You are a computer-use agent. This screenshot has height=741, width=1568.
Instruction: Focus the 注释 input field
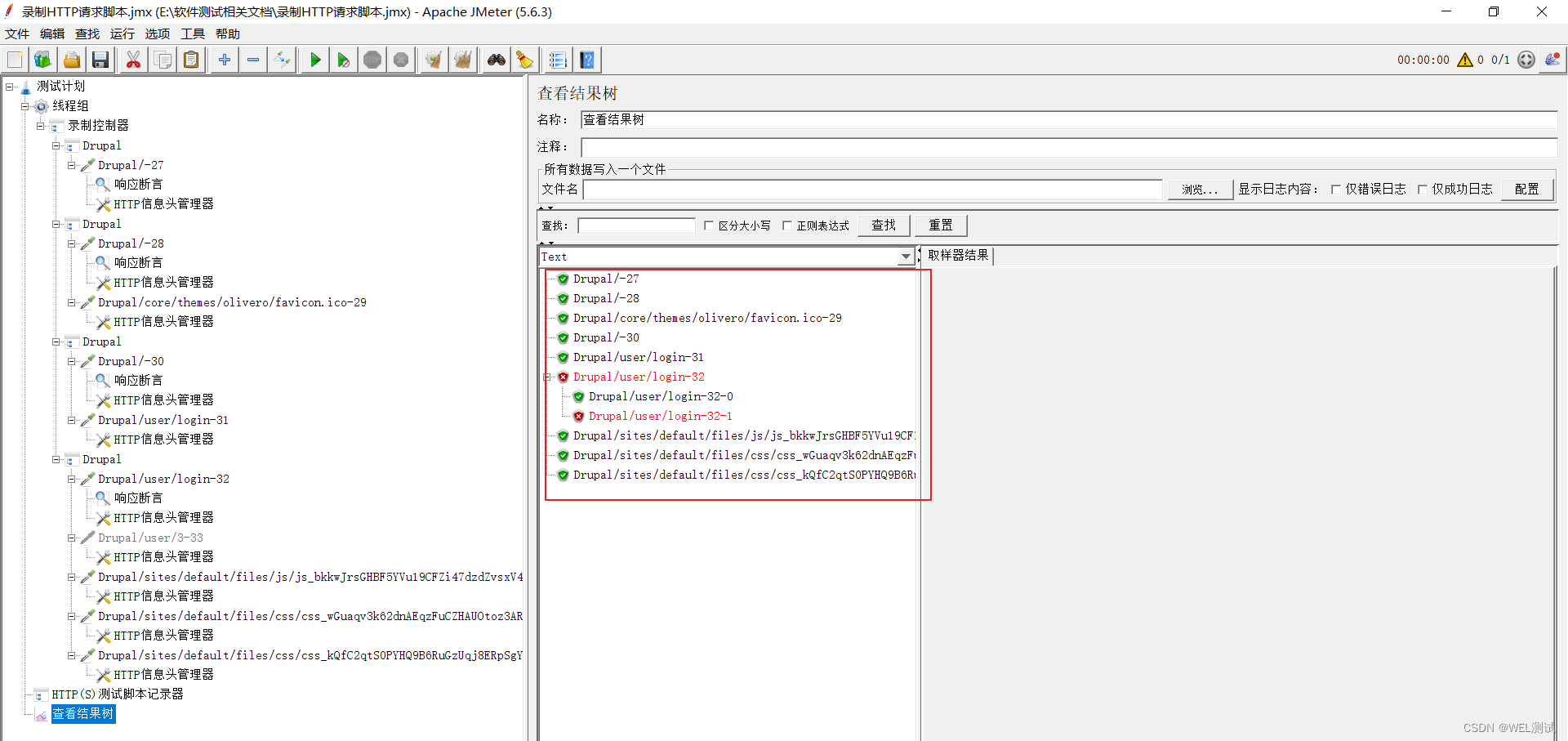1069,147
